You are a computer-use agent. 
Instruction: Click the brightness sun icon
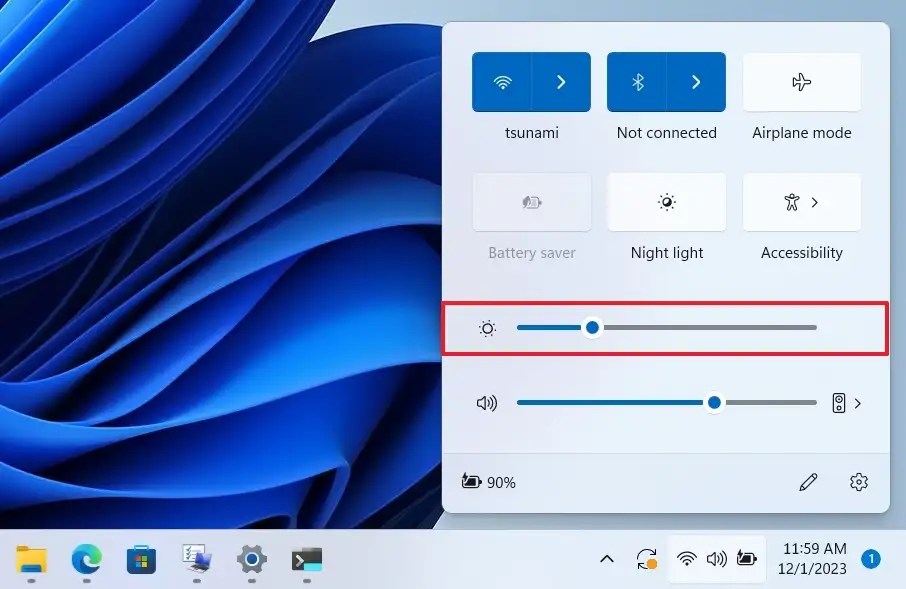click(x=487, y=328)
